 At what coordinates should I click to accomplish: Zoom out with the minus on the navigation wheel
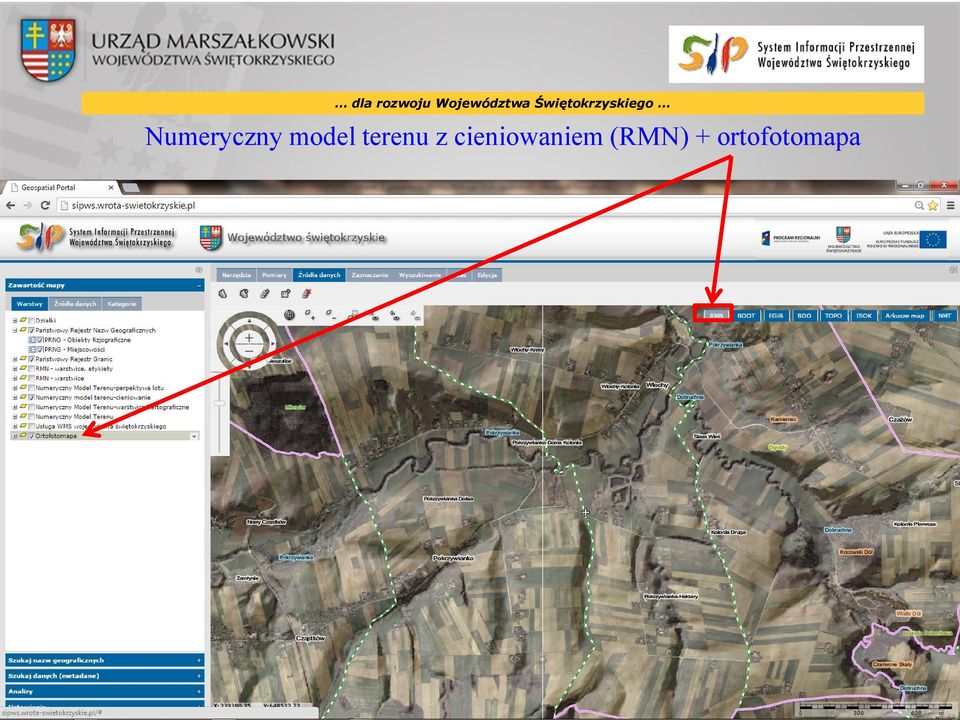coord(249,351)
